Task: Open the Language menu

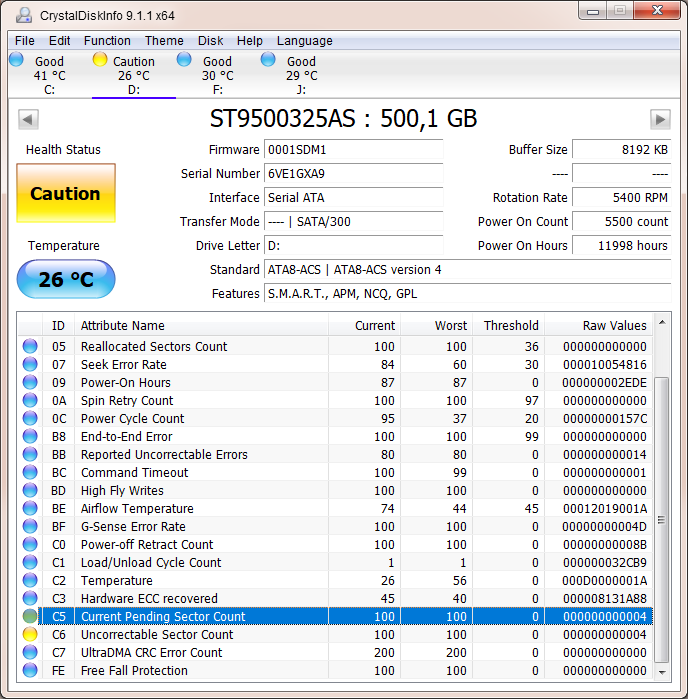Action: (x=305, y=41)
